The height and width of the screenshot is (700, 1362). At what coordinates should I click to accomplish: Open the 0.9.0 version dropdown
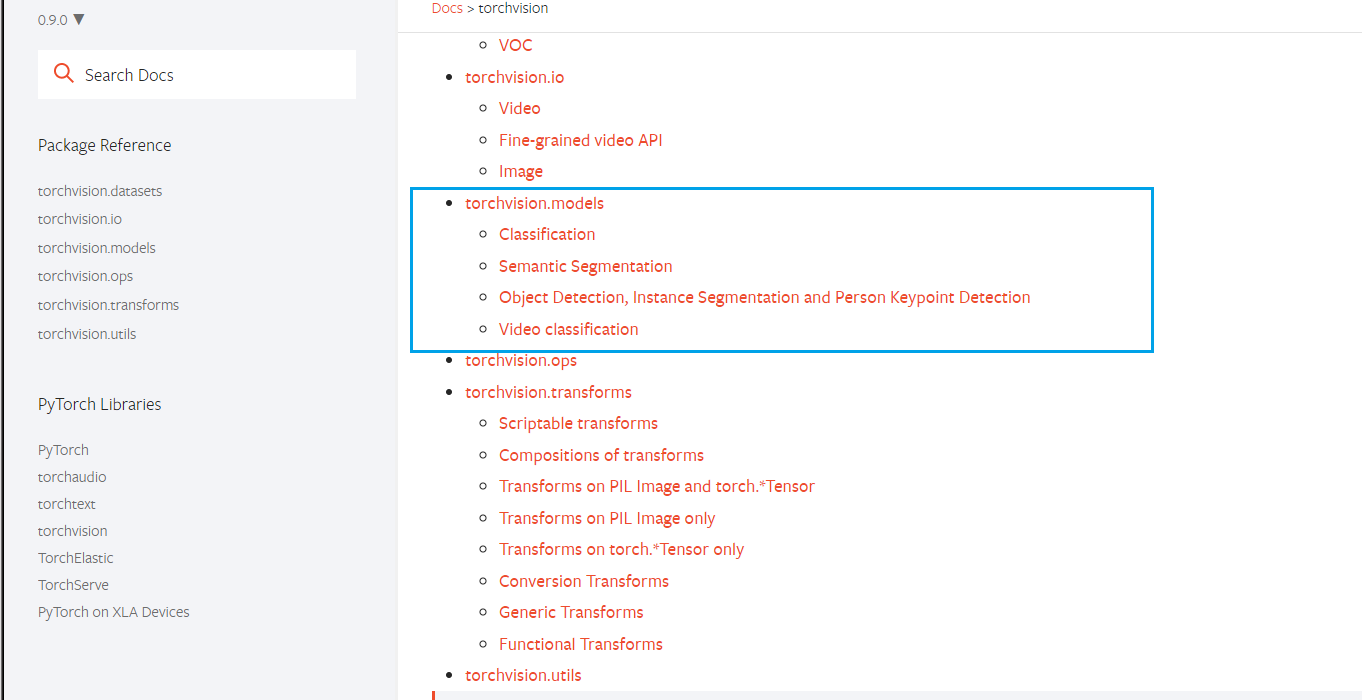coord(61,20)
